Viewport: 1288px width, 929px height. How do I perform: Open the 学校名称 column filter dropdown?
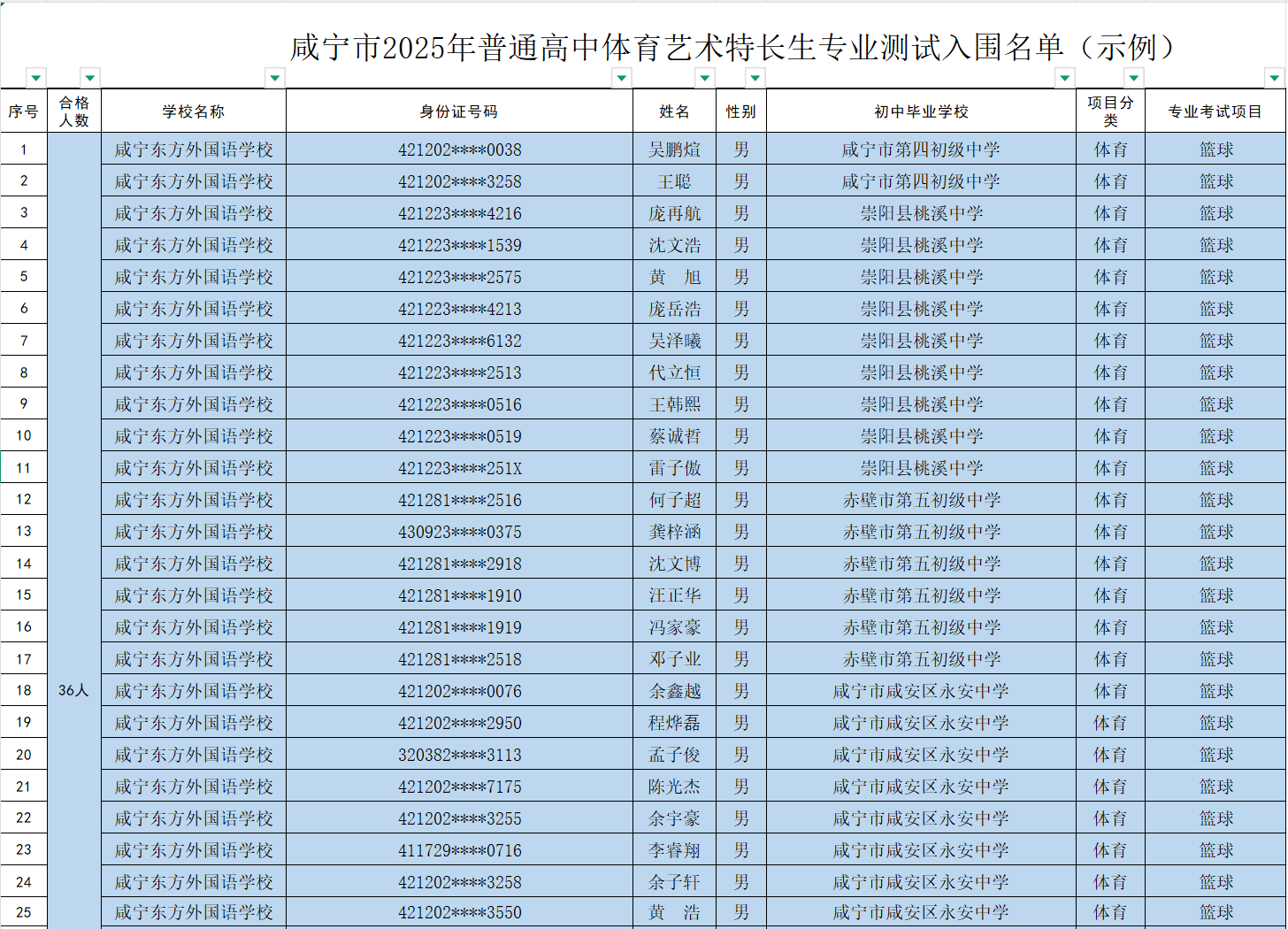(x=275, y=78)
